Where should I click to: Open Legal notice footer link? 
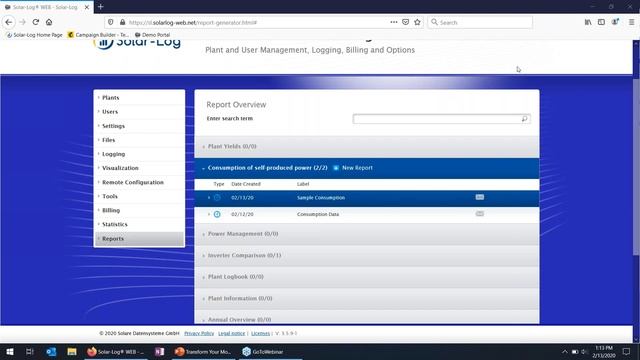[x=231, y=333]
